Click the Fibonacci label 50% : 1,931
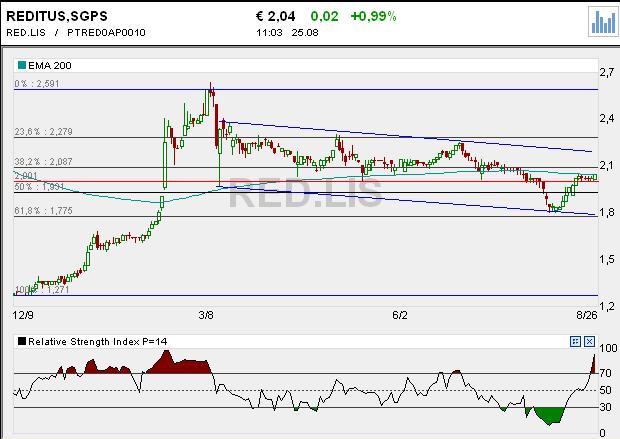Image resolution: width=620 pixels, height=439 pixels. [39, 187]
